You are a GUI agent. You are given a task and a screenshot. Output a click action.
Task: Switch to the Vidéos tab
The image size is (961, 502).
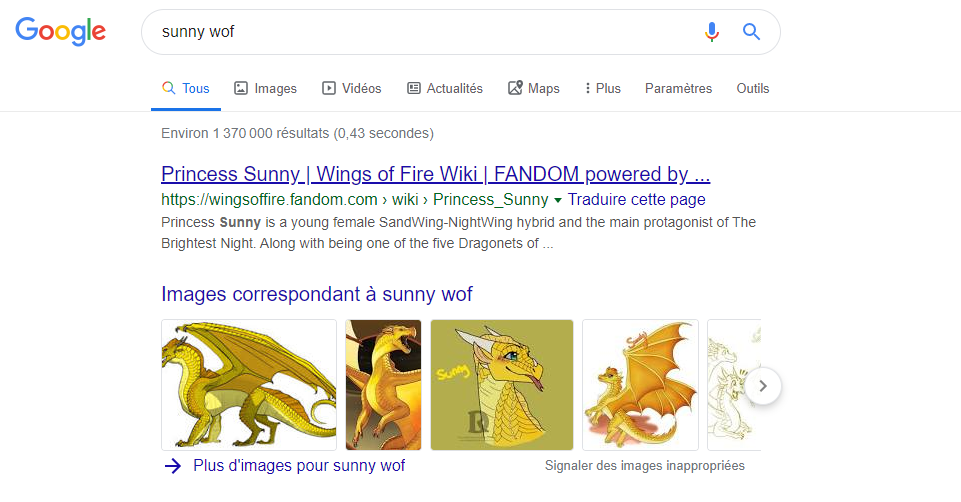pyautogui.click(x=351, y=88)
